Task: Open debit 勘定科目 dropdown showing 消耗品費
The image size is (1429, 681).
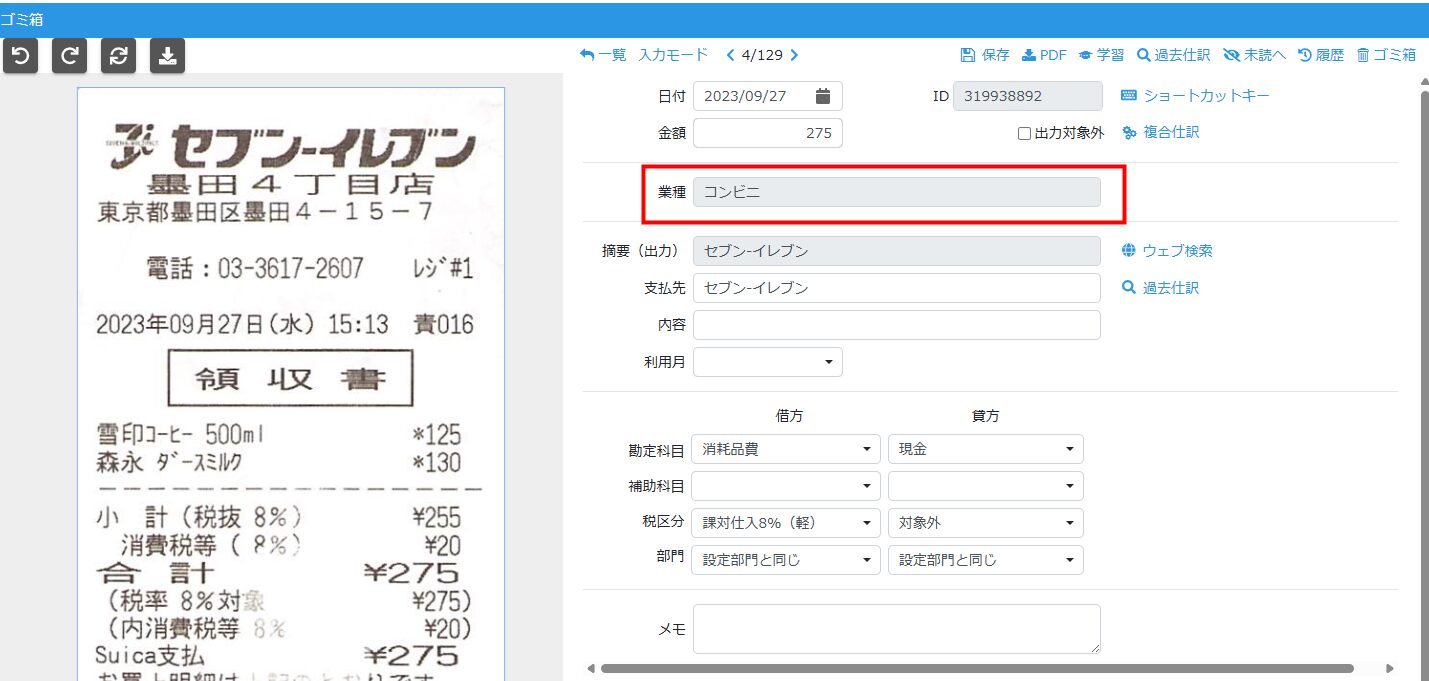Action: (785, 450)
